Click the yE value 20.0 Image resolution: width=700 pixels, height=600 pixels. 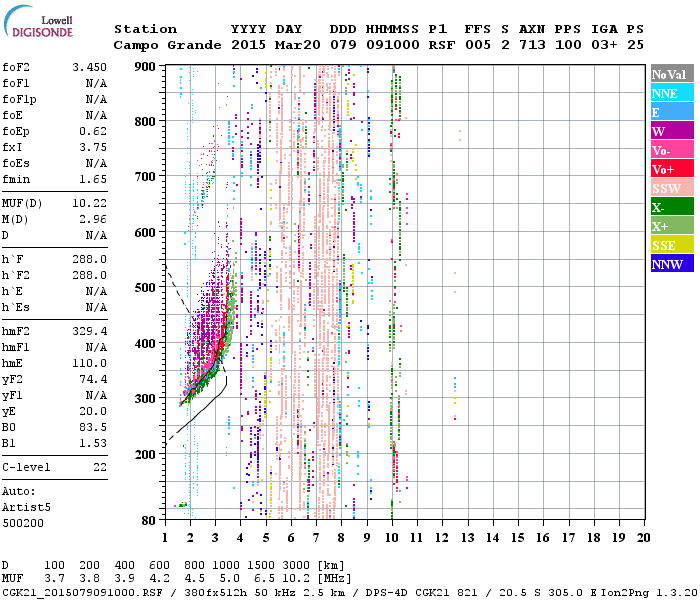coord(93,412)
